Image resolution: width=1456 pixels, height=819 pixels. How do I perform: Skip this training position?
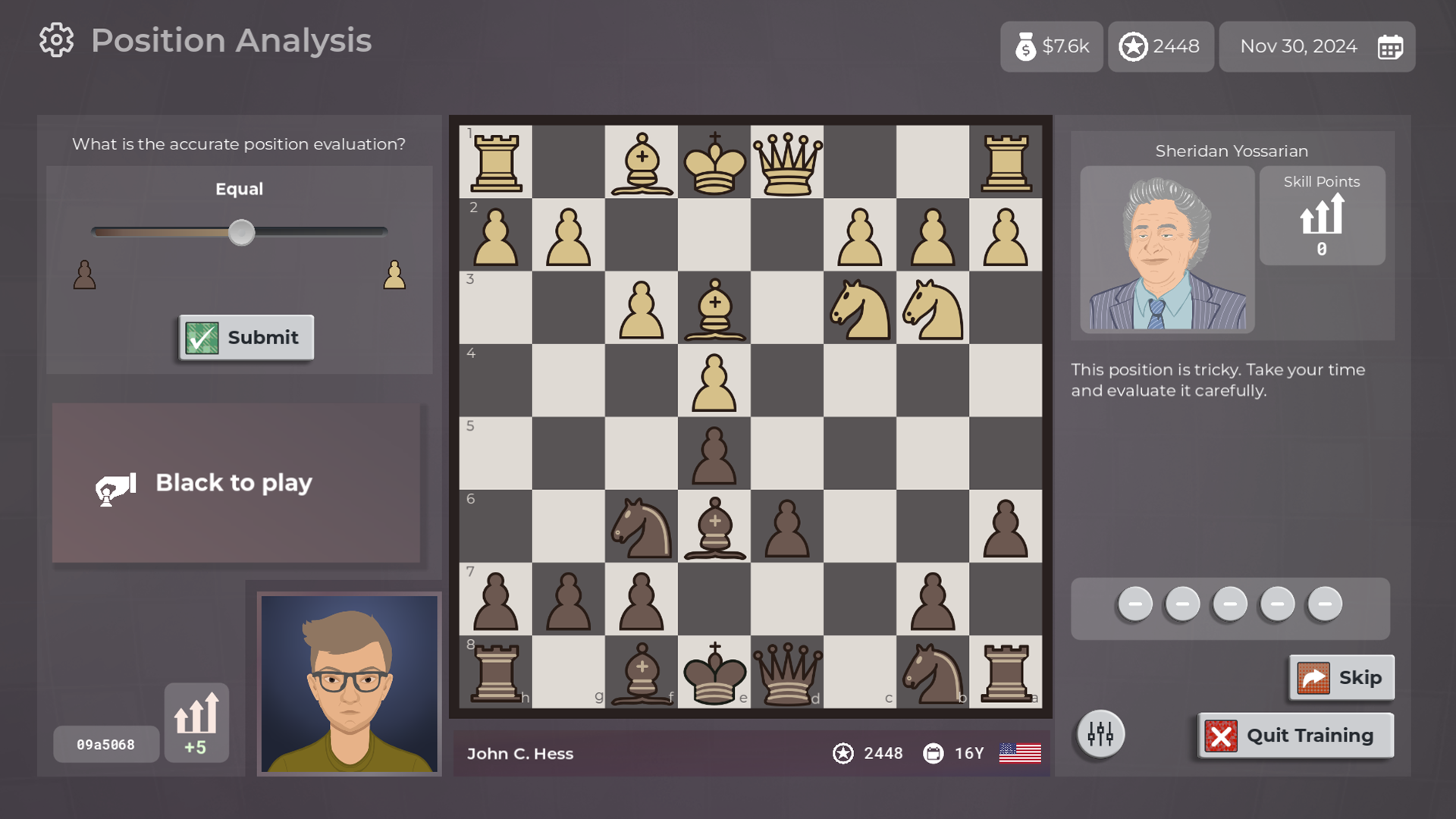pos(1341,678)
